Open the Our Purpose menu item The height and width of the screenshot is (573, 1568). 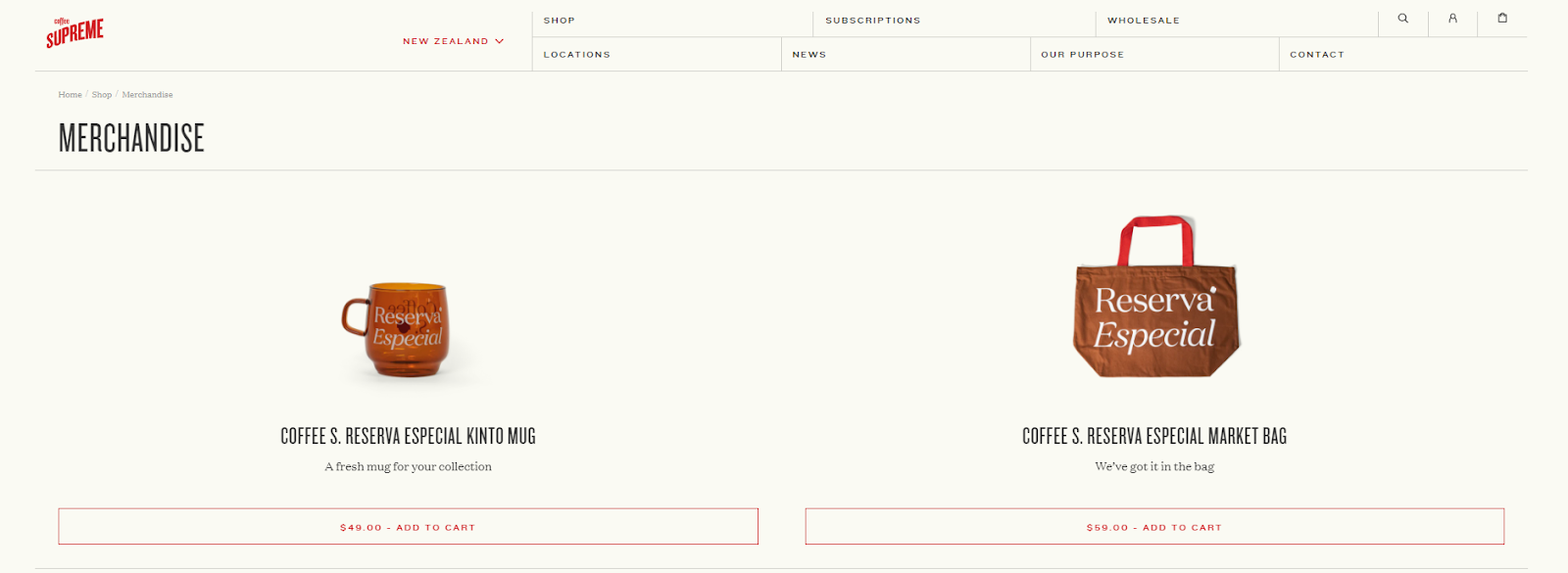(x=1083, y=55)
